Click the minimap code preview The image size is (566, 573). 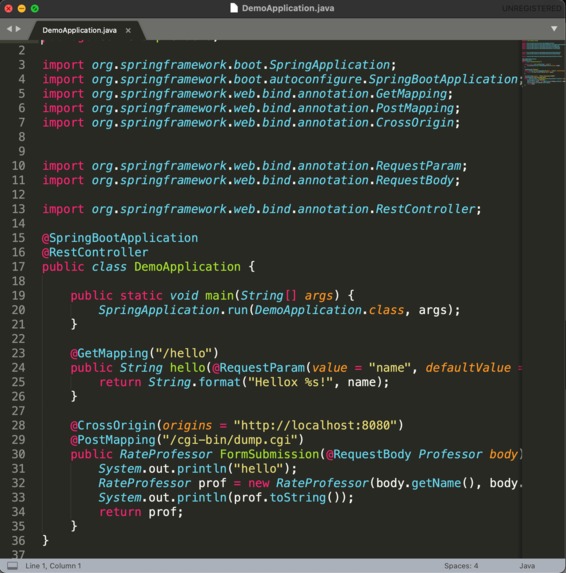click(x=543, y=62)
